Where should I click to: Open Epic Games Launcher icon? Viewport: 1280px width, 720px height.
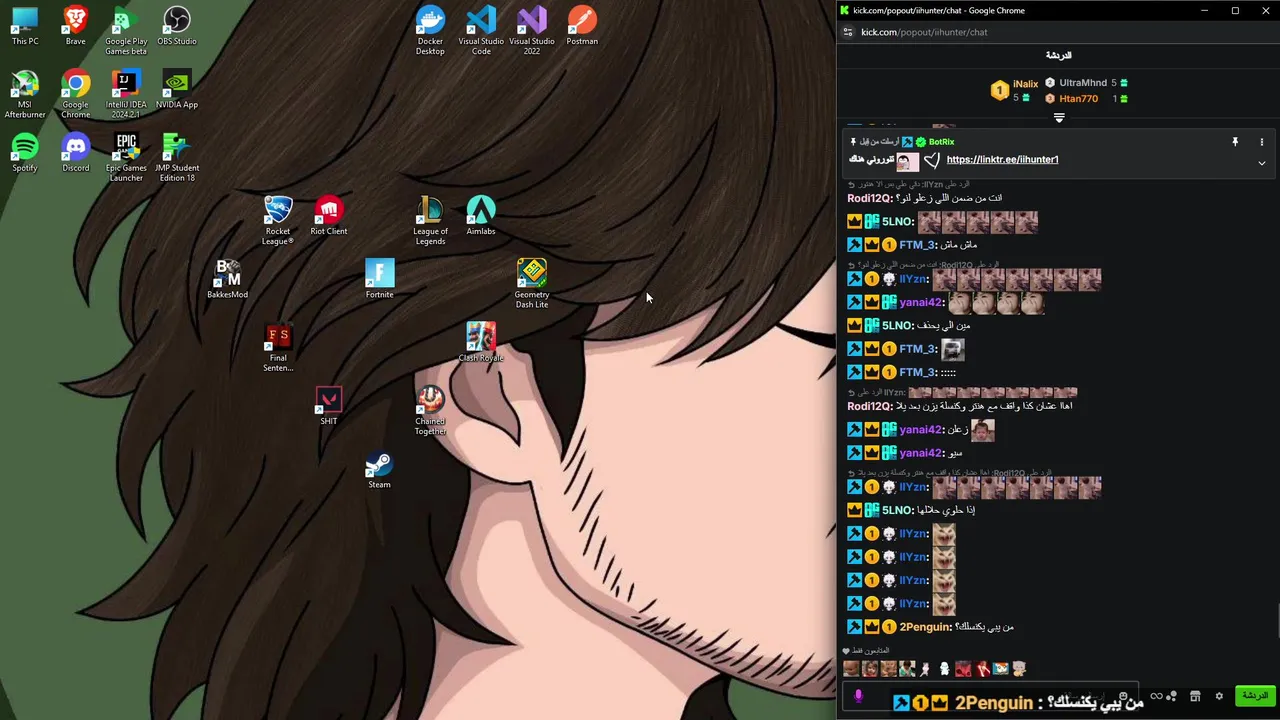tap(126, 157)
